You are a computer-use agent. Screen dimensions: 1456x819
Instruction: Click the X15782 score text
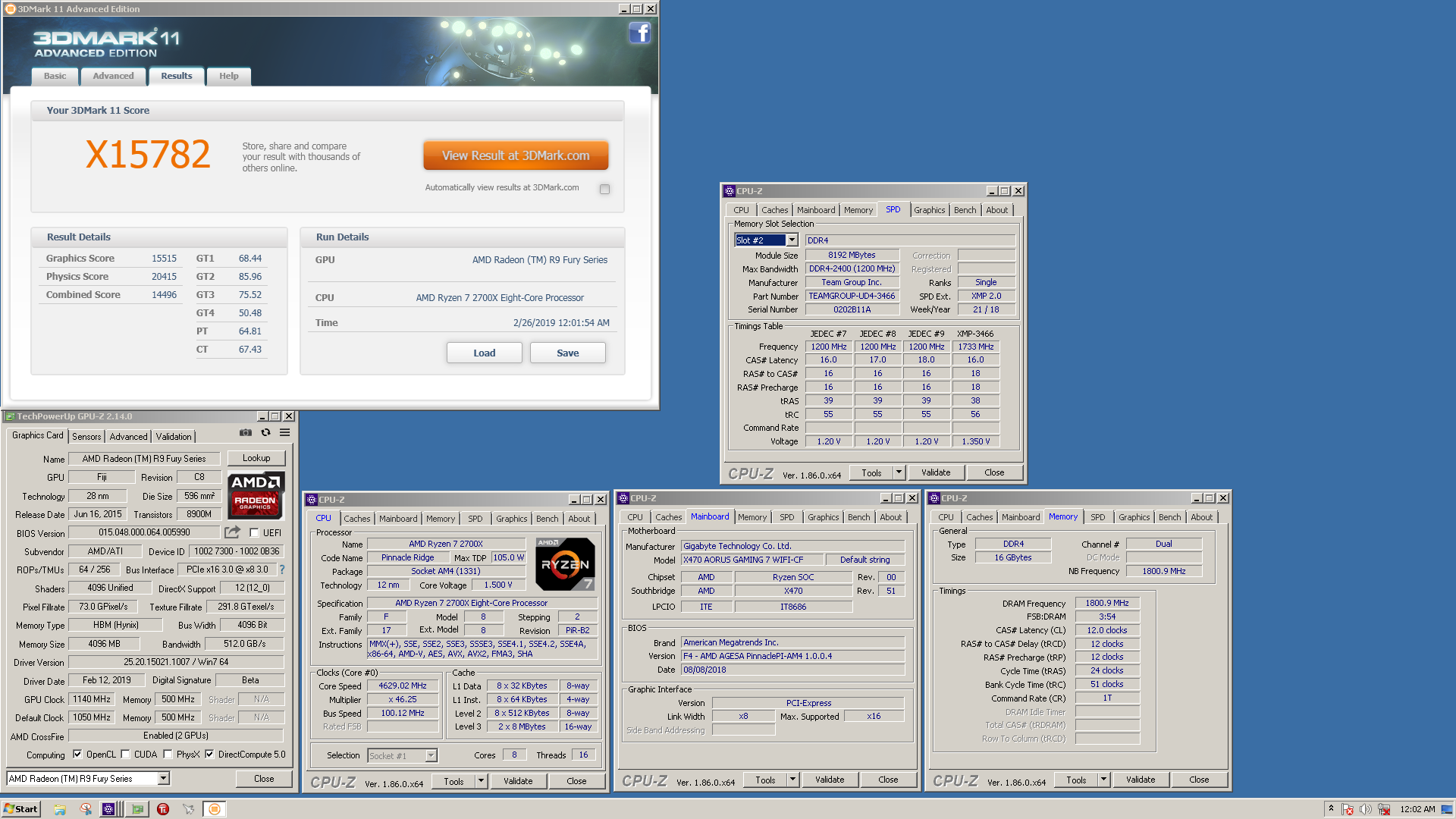pos(148,155)
